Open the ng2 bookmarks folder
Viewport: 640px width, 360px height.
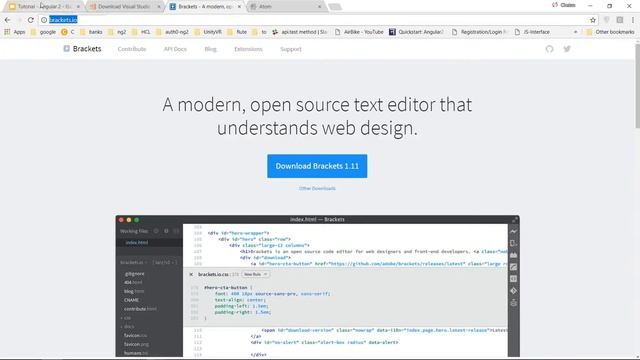(117, 32)
